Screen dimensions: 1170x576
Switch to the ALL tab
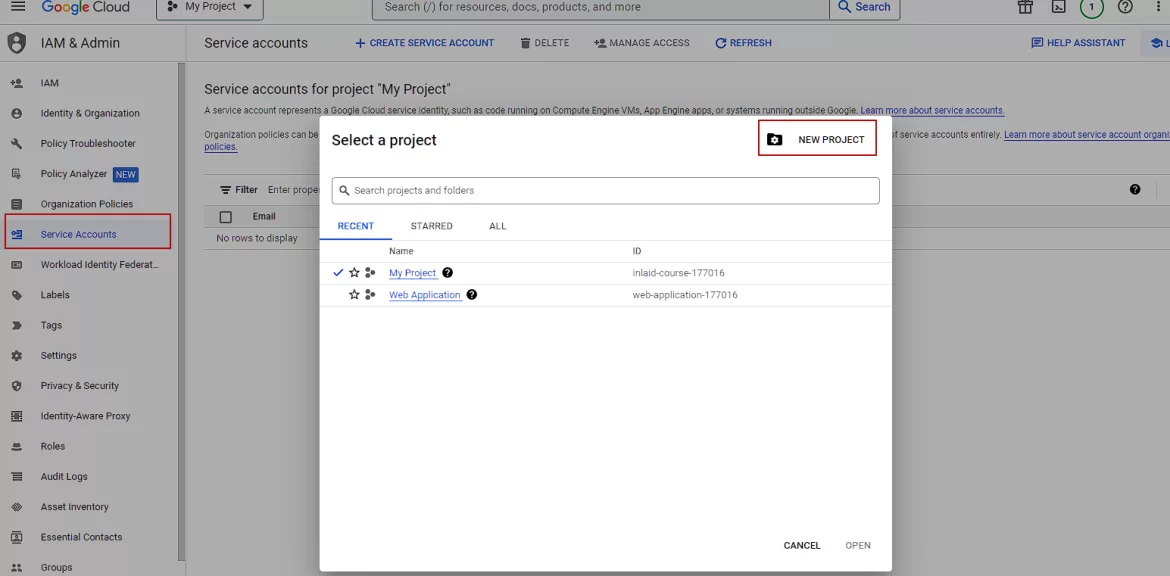498,226
